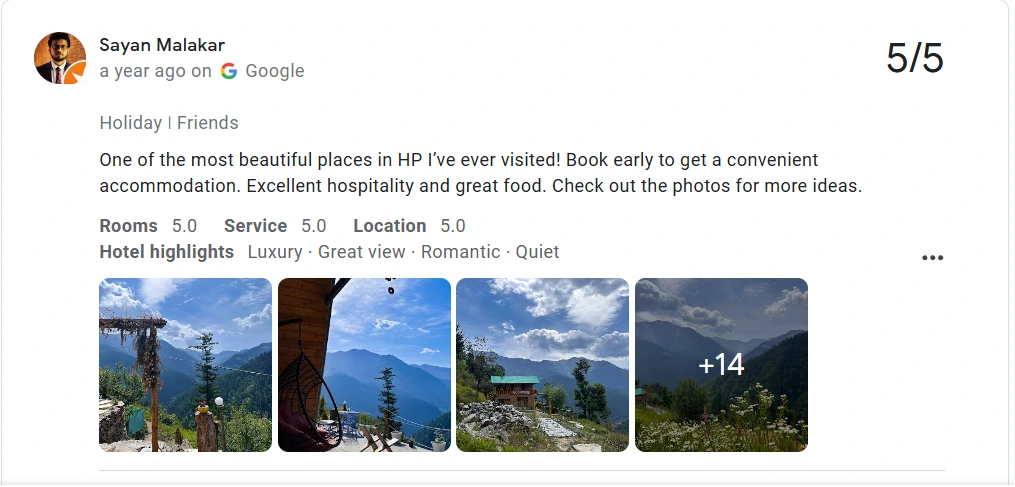The height and width of the screenshot is (487, 1015).
Task: Open the three-dot more options menu
Action: (932, 258)
